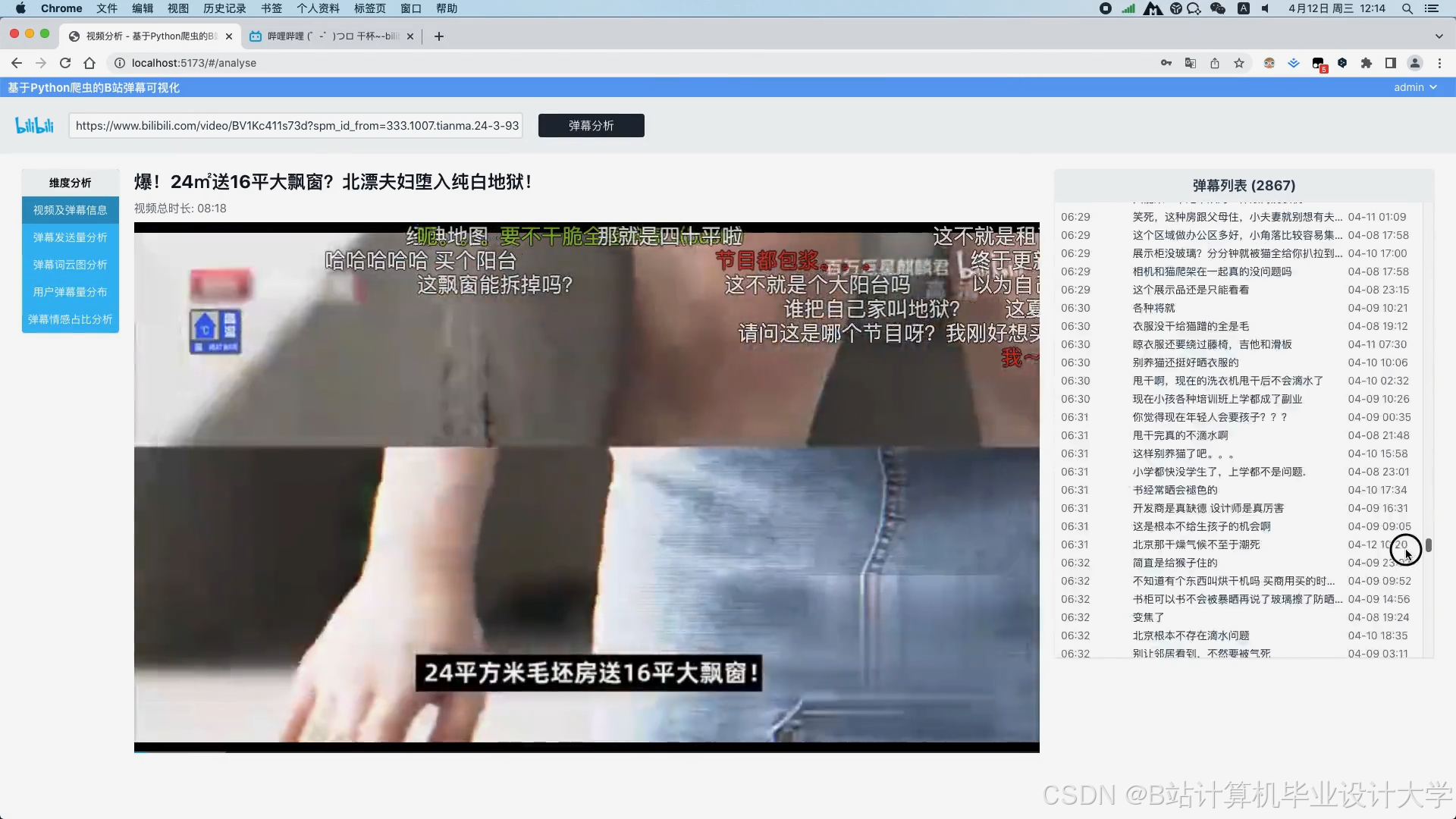The height and width of the screenshot is (819, 1456).
Task: Click the share page icon in address bar
Action: 1215,63
